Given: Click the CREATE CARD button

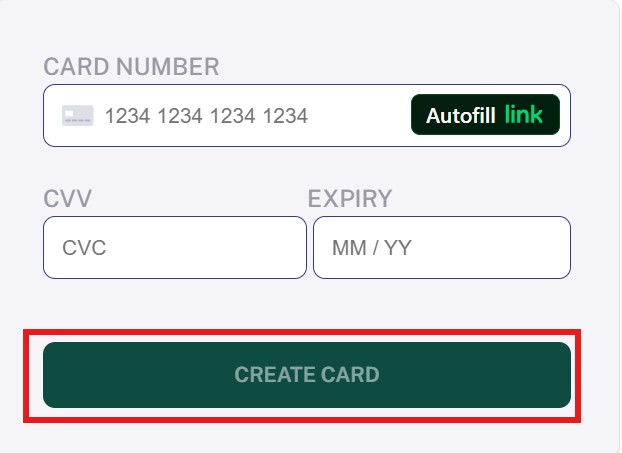Looking at the screenshot, I should [x=307, y=375].
